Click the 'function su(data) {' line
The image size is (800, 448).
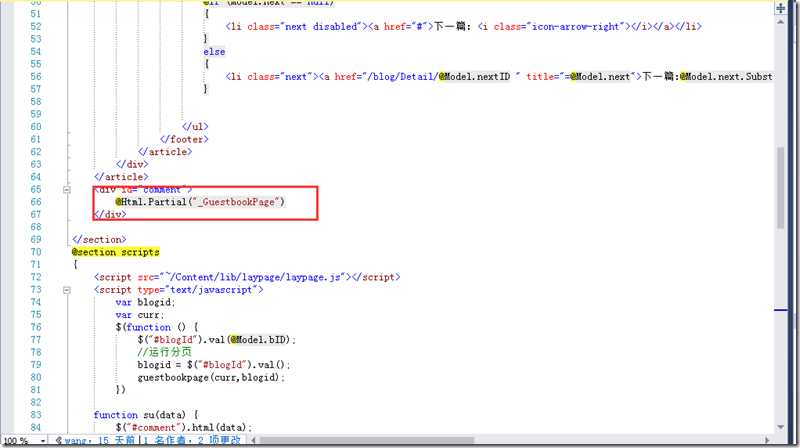146,415
